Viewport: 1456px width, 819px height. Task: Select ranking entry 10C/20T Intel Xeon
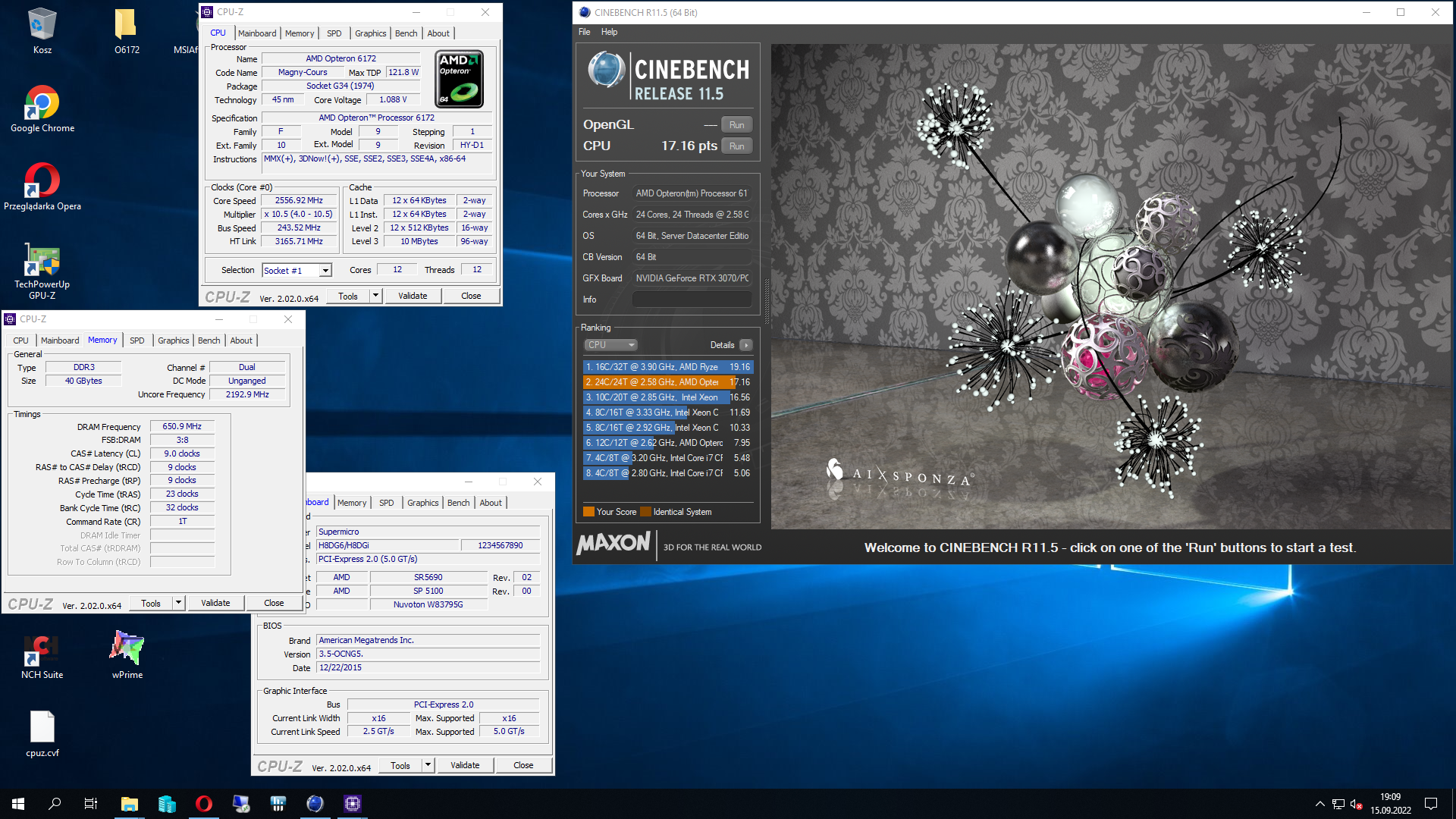pyautogui.click(x=667, y=397)
